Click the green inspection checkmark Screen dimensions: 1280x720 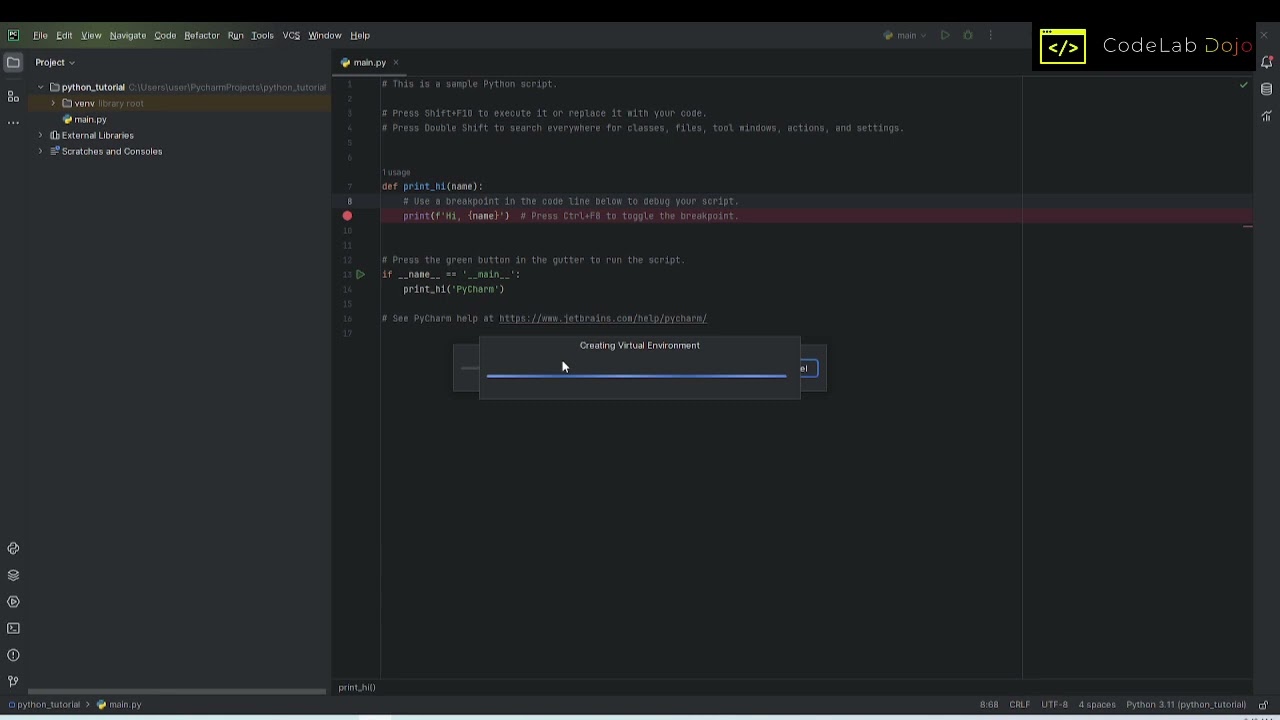point(1244,85)
